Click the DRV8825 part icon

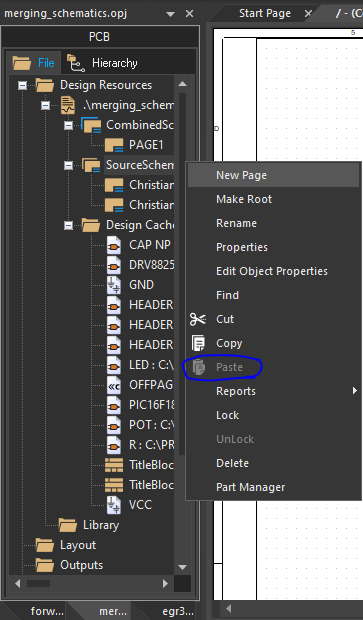[114, 265]
